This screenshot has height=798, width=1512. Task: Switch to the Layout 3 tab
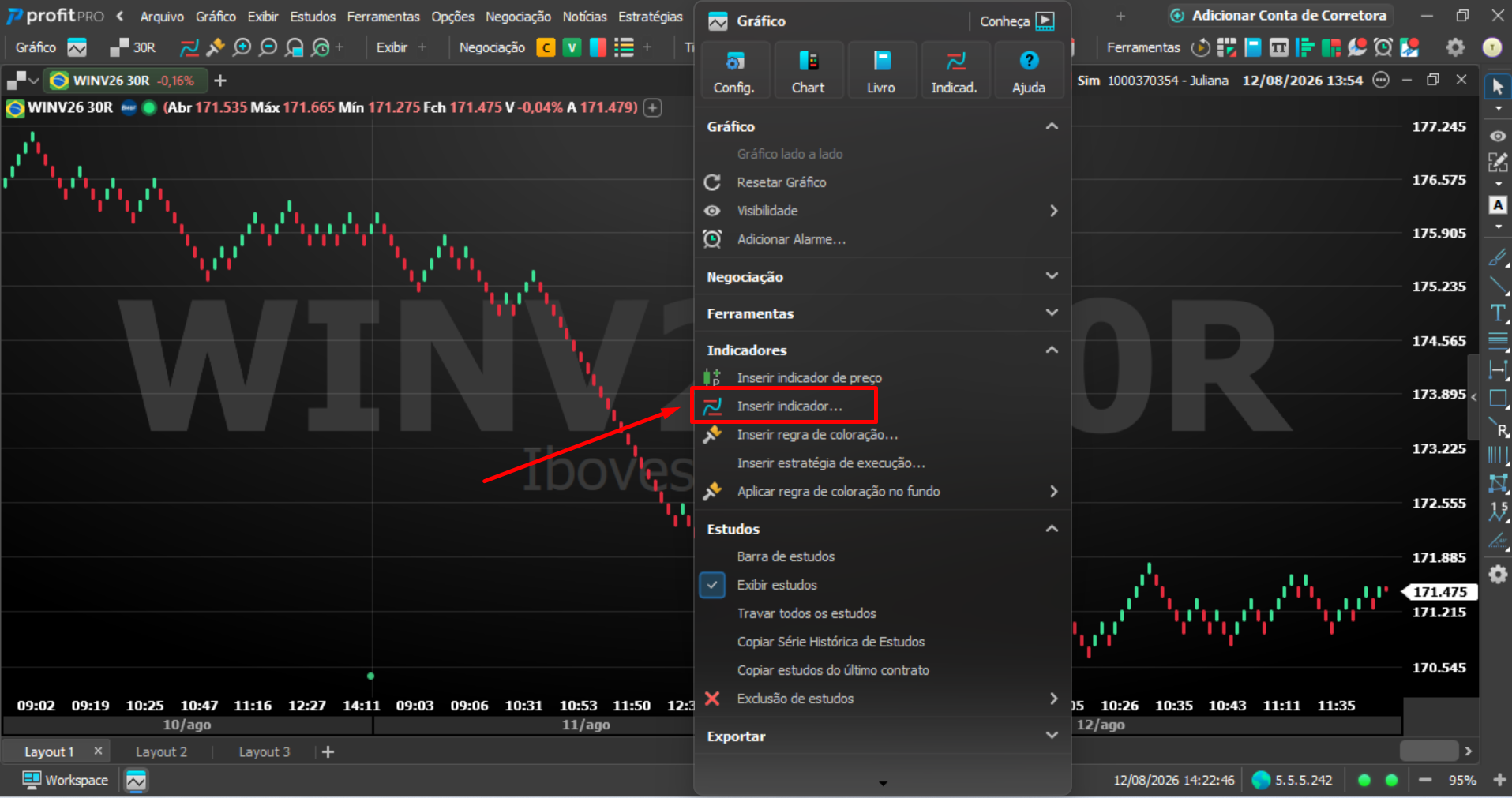[265, 752]
